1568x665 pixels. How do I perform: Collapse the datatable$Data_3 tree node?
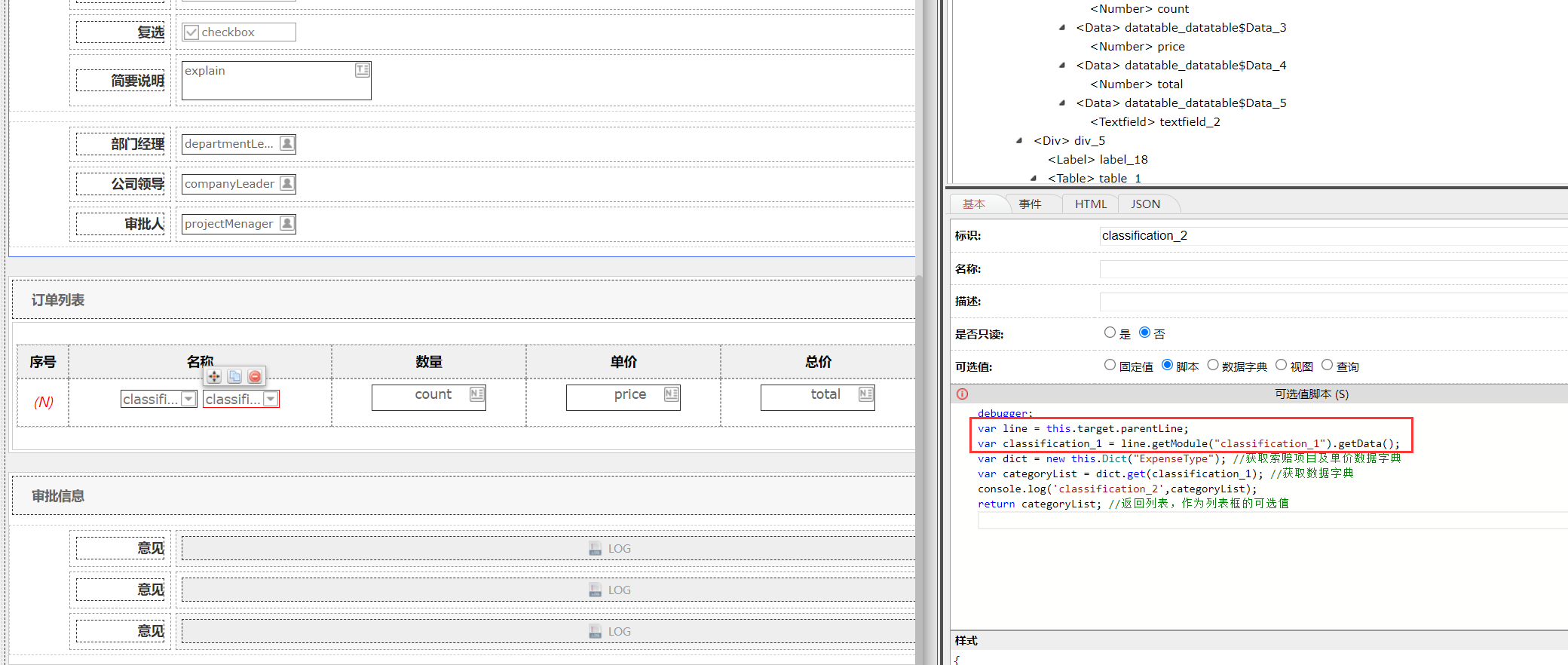1062,28
